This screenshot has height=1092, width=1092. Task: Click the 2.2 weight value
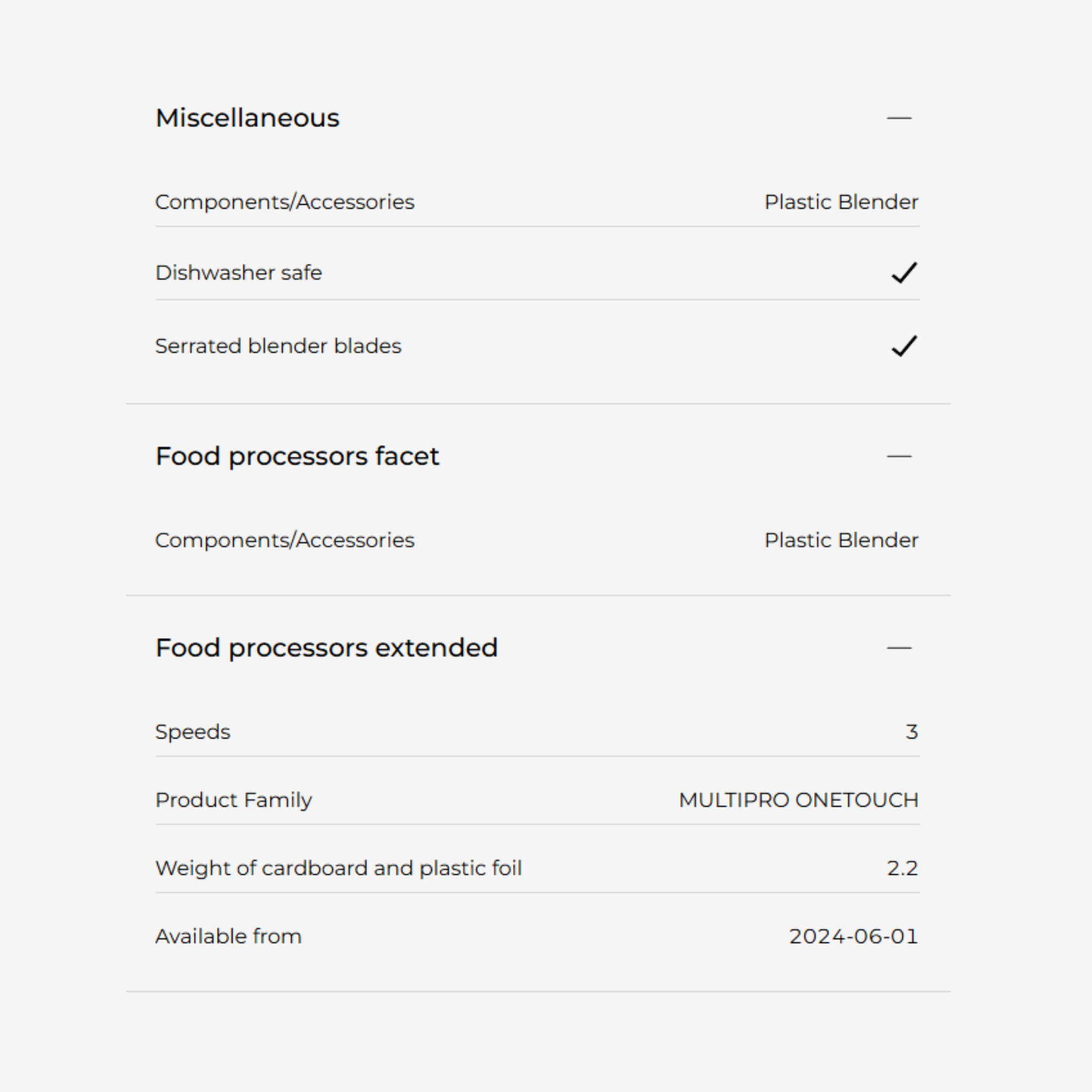click(902, 868)
